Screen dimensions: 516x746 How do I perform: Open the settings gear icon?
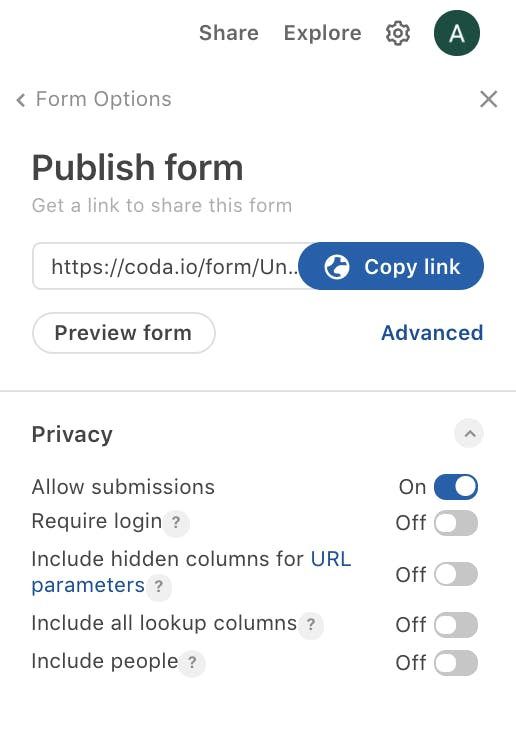coord(398,33)
